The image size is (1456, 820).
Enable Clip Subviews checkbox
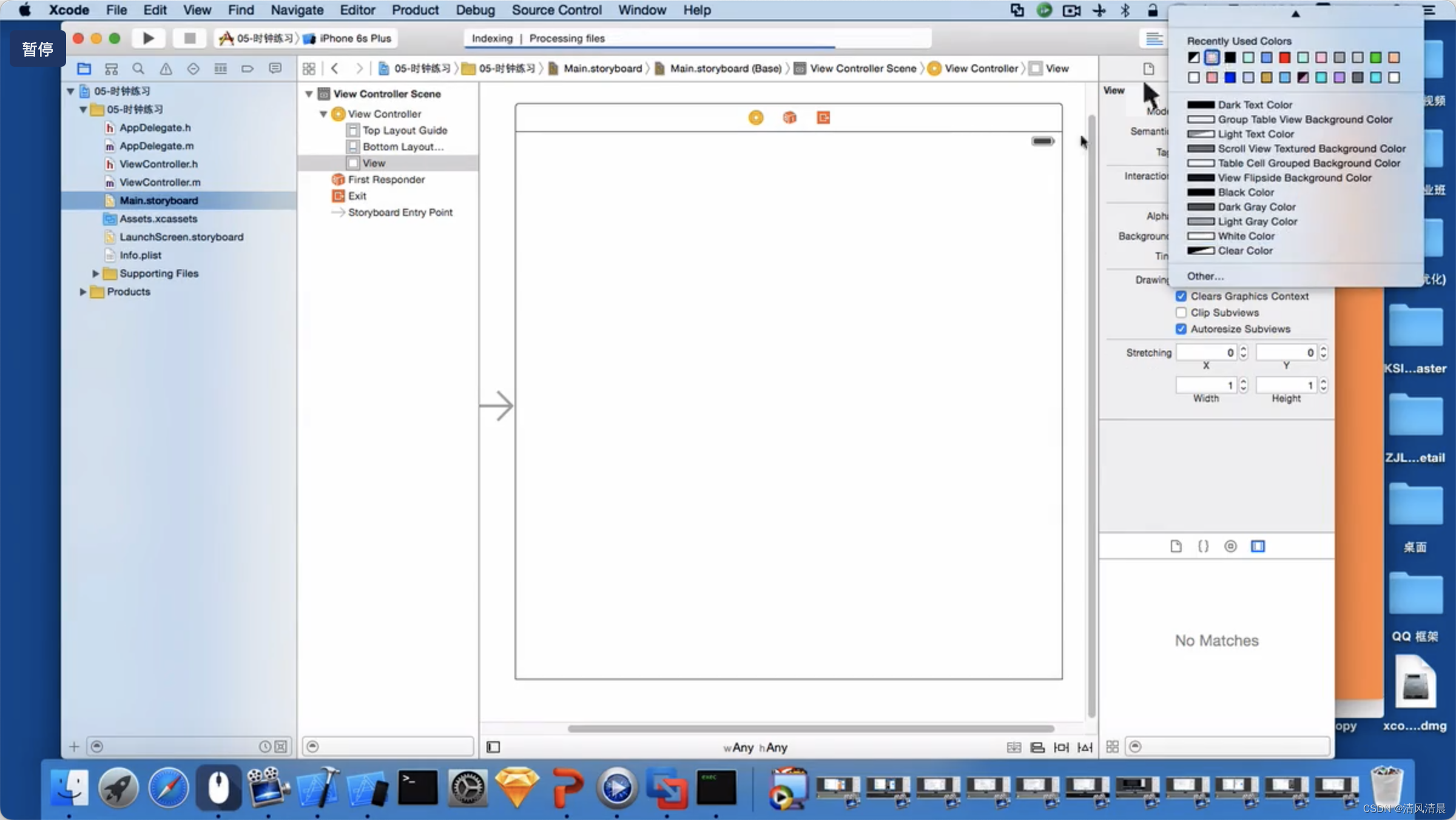pos(1182,312)
